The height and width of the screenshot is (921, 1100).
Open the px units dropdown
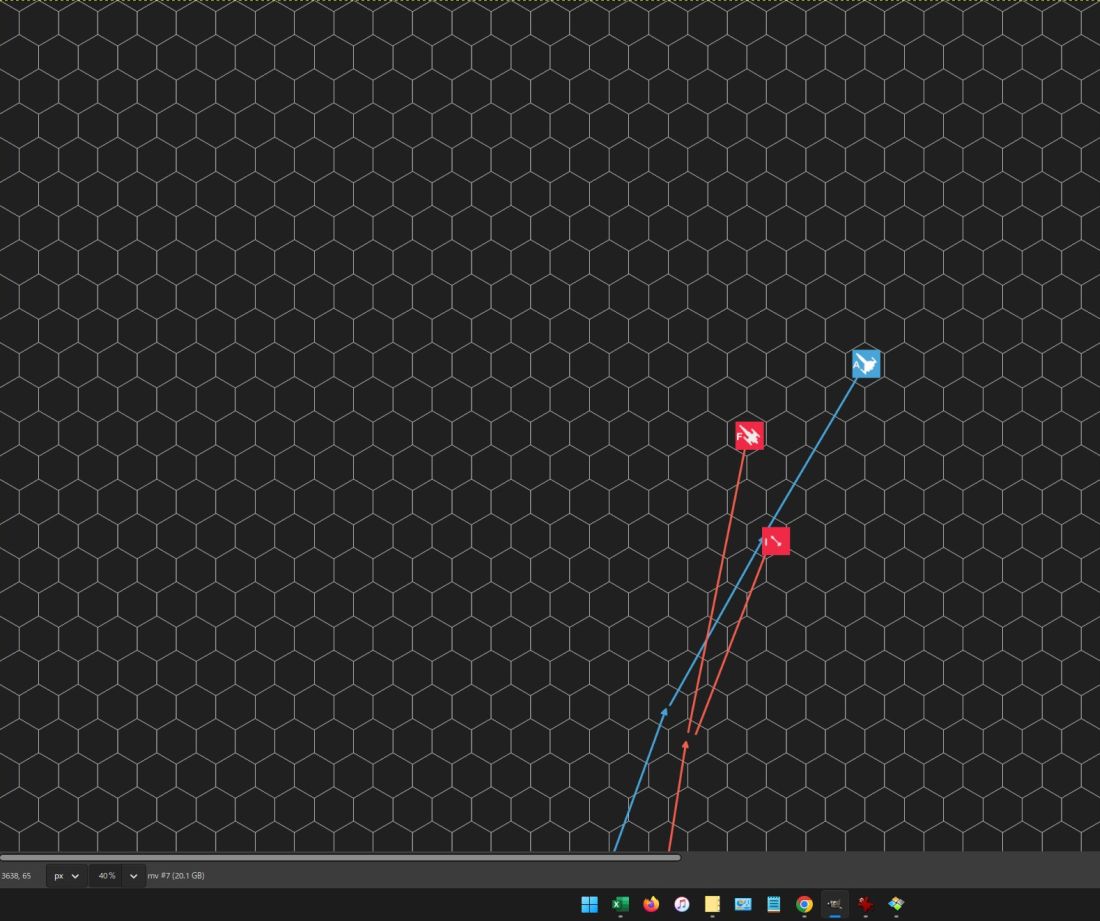66,876
